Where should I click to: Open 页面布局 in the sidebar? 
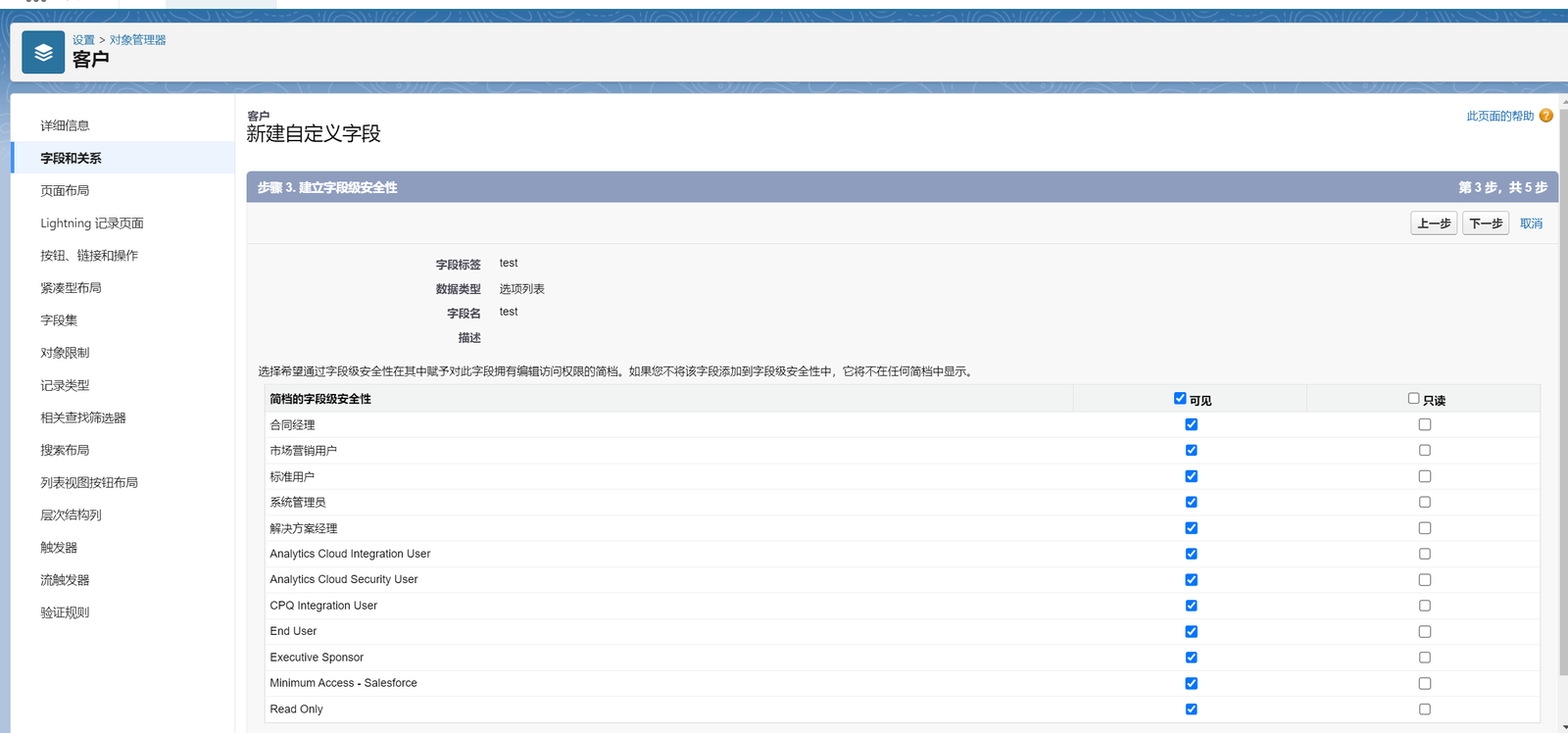[x=65, y=190]
